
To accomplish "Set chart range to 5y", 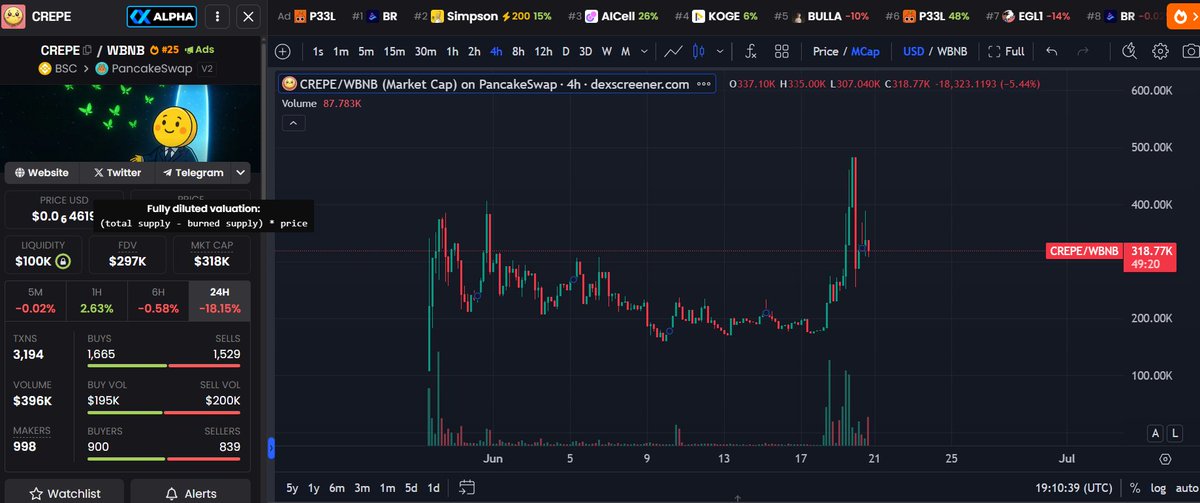I will (x=291, y=487).
